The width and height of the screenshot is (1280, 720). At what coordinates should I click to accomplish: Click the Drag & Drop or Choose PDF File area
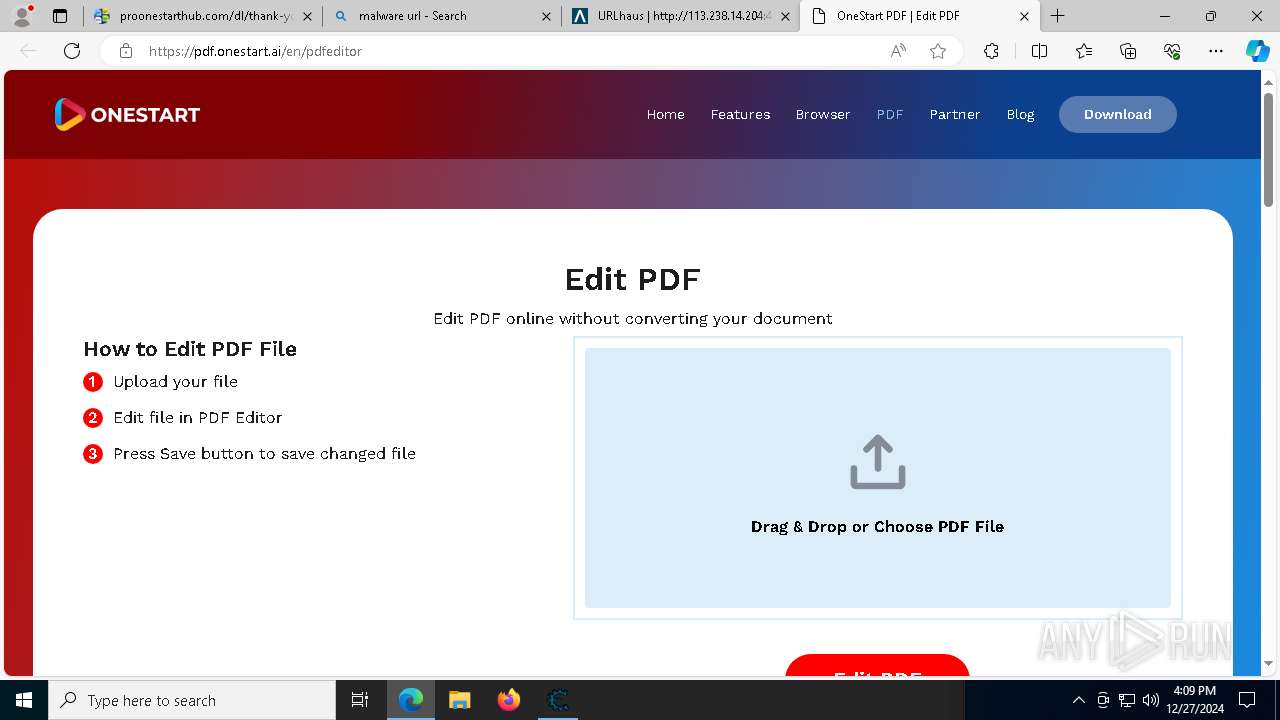(x=878, y=478)
